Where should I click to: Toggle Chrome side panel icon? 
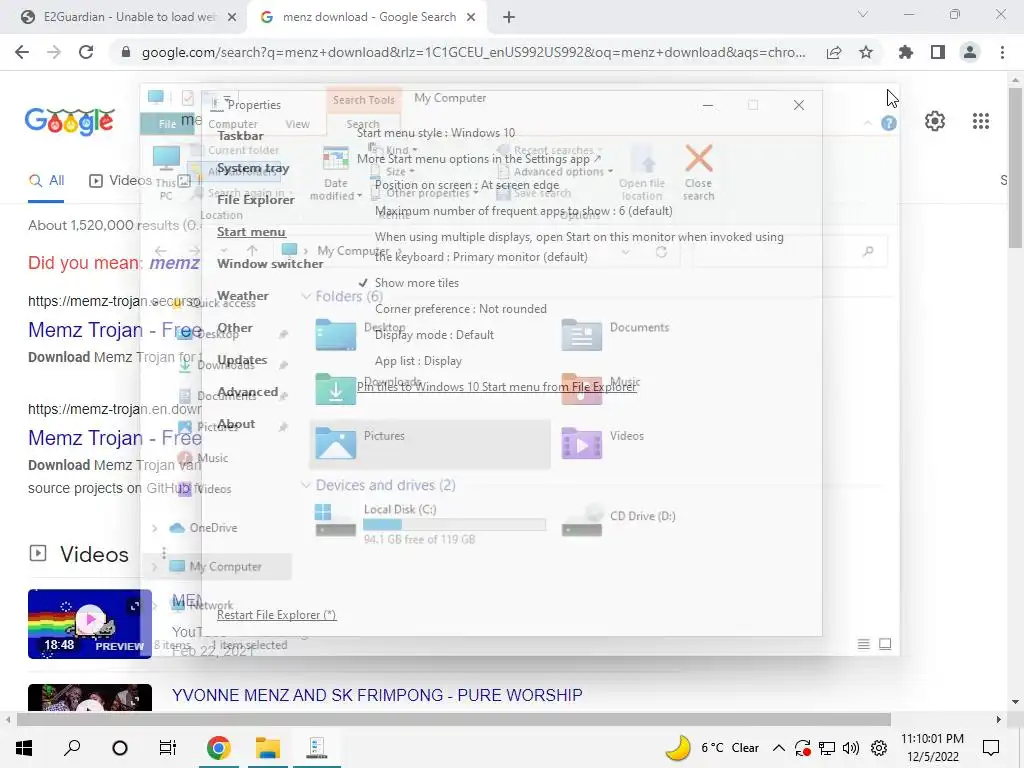(938, 52)
